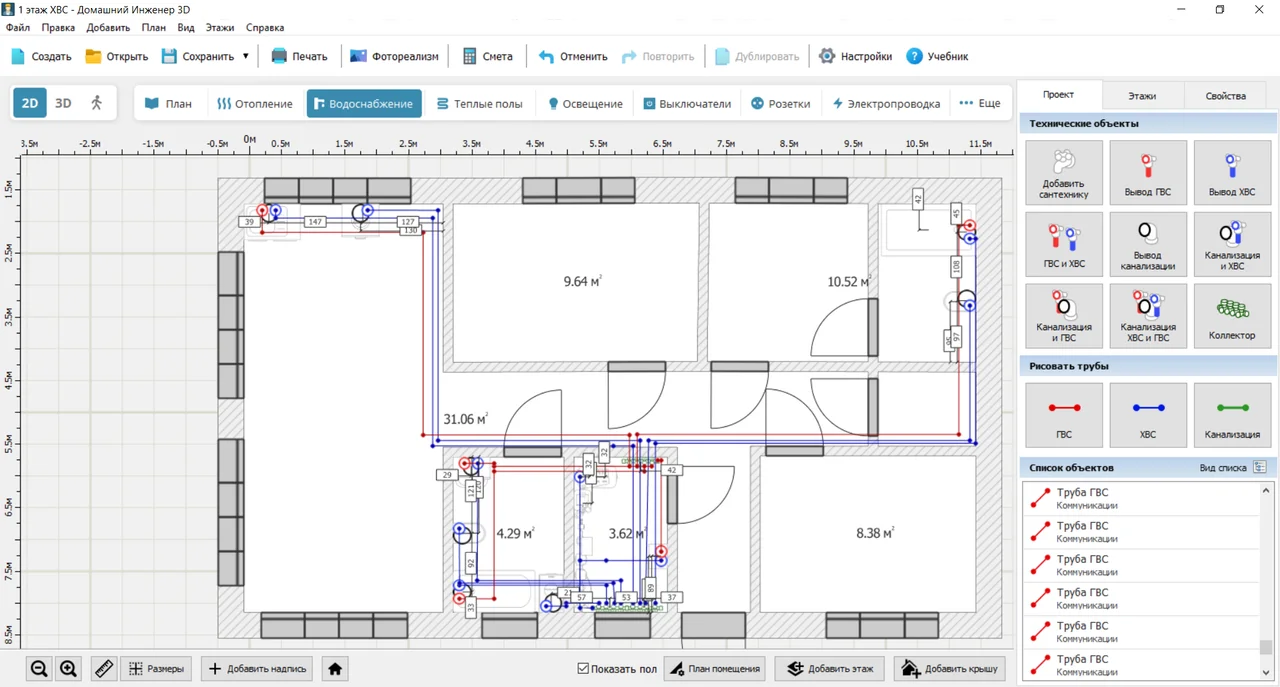Open the Отопление mode tab
This screenshot has width=1280, height=687.
click(x=255, y=103)
